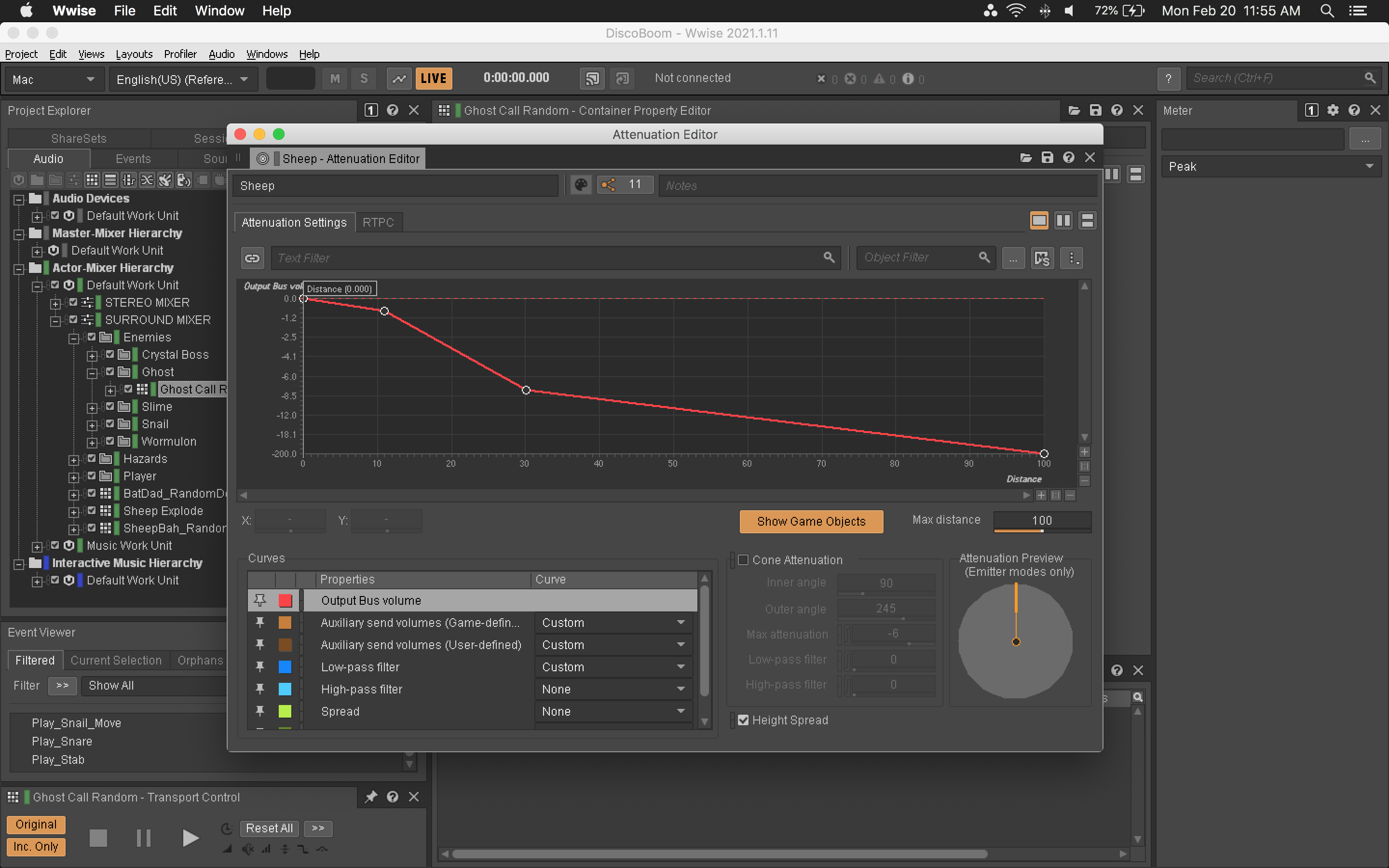Click the transport Play button

tap(190, 838)
